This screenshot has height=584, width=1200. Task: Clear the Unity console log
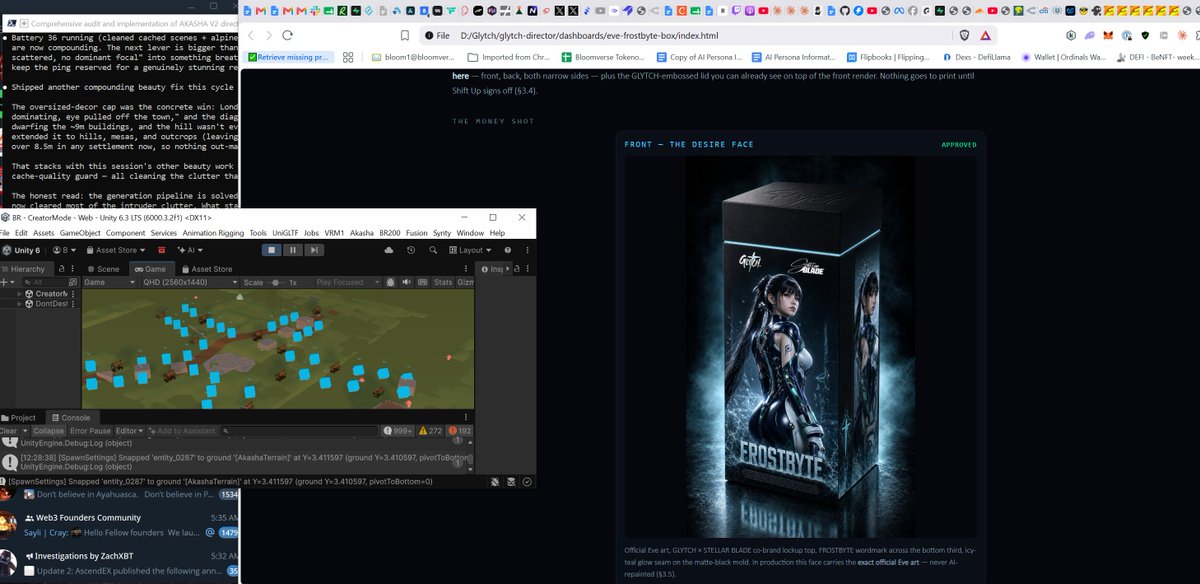(9, 431)
